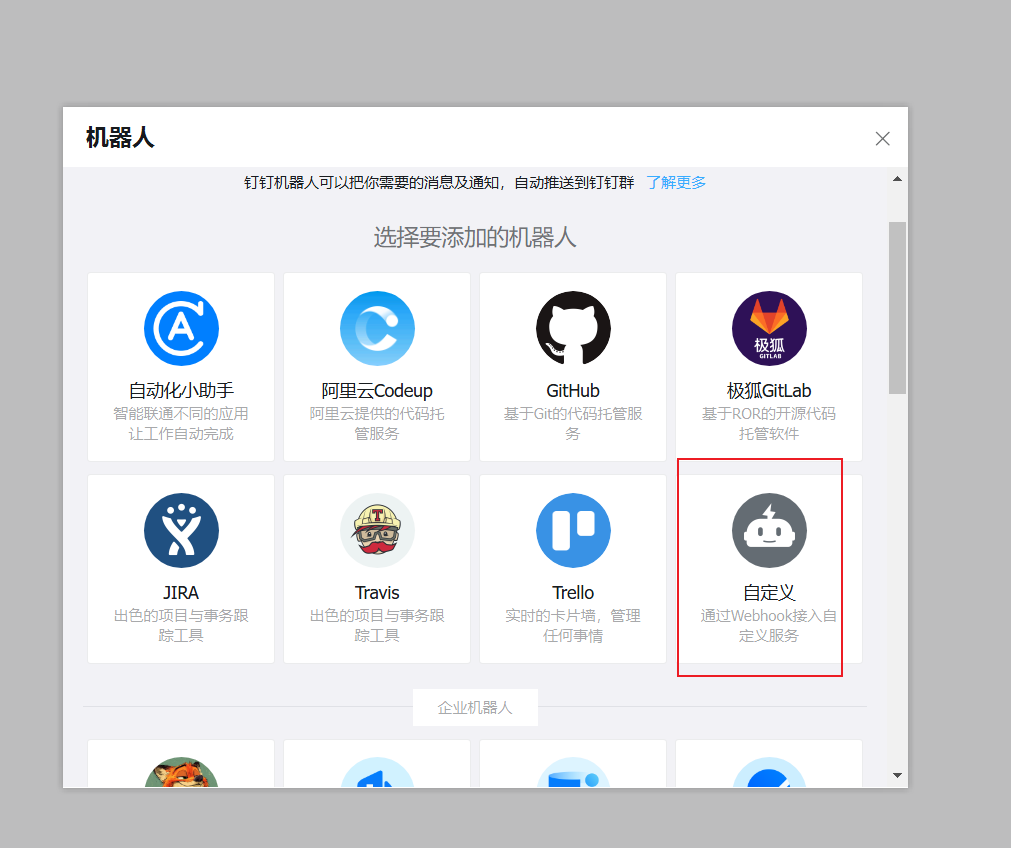Image resolution: width=1011 pixels, height=848 pixels.
Task: Click the scrollbar up arrow
Action: coord(897,179)
